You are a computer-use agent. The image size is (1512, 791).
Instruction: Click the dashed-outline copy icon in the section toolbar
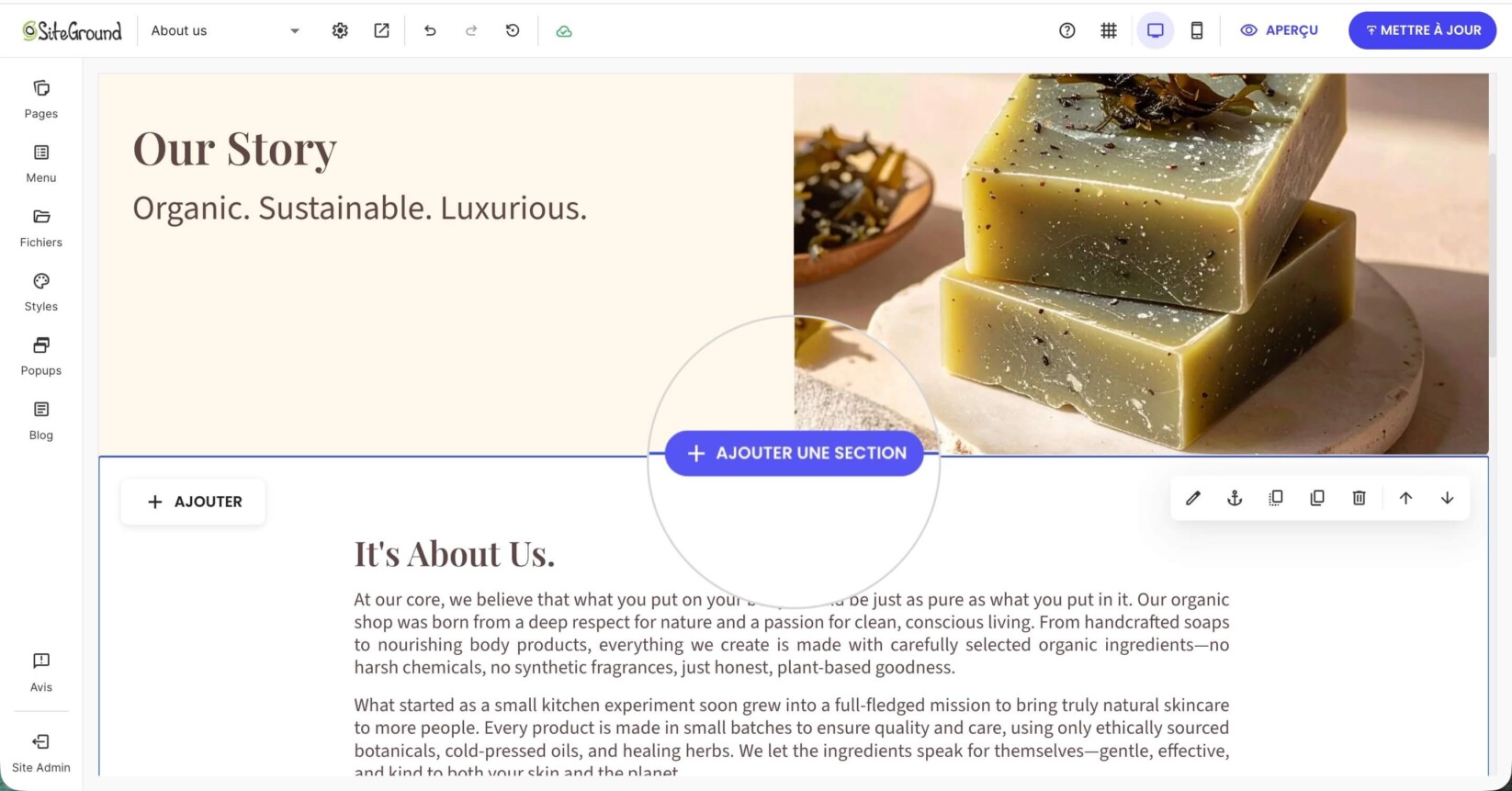point(1276,498)
